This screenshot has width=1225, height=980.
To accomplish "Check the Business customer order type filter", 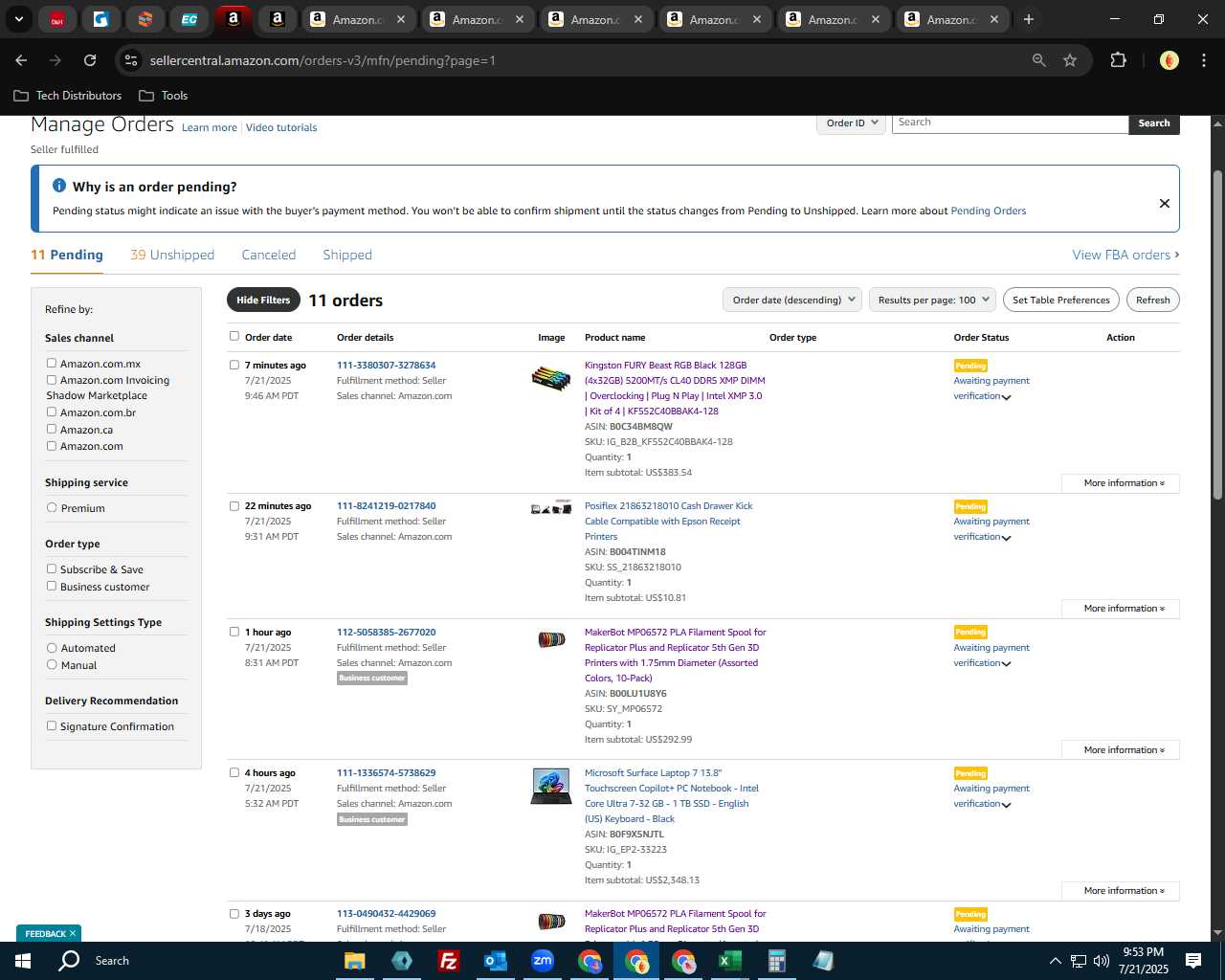I will pyautogui.click(x=52, y=586).
